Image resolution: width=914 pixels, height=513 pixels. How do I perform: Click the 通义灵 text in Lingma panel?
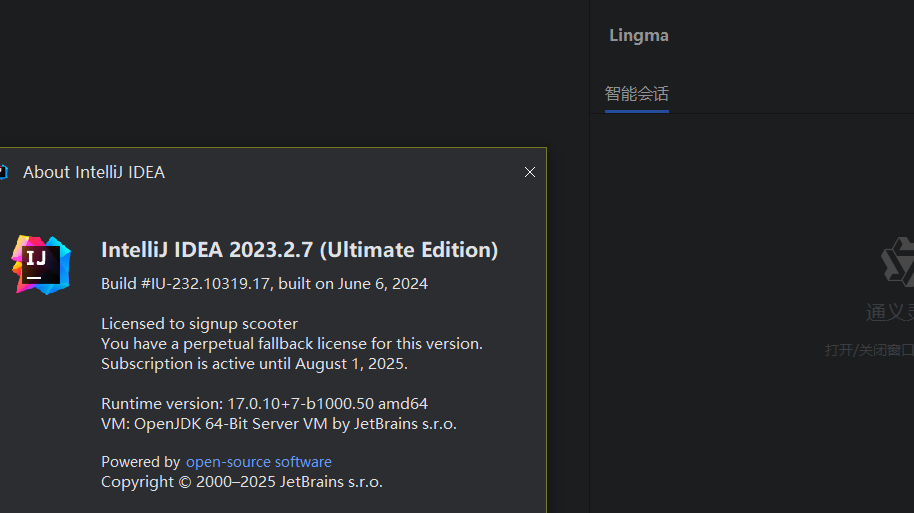[x=889, y=313]
